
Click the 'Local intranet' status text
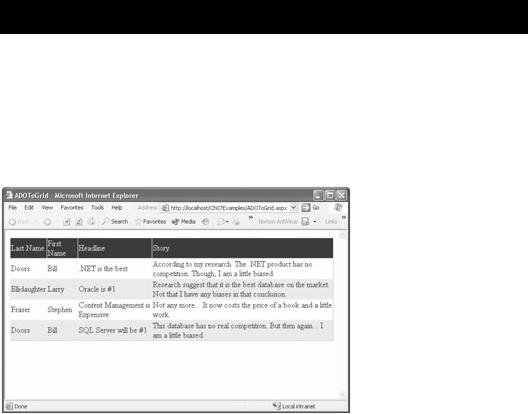298,406
